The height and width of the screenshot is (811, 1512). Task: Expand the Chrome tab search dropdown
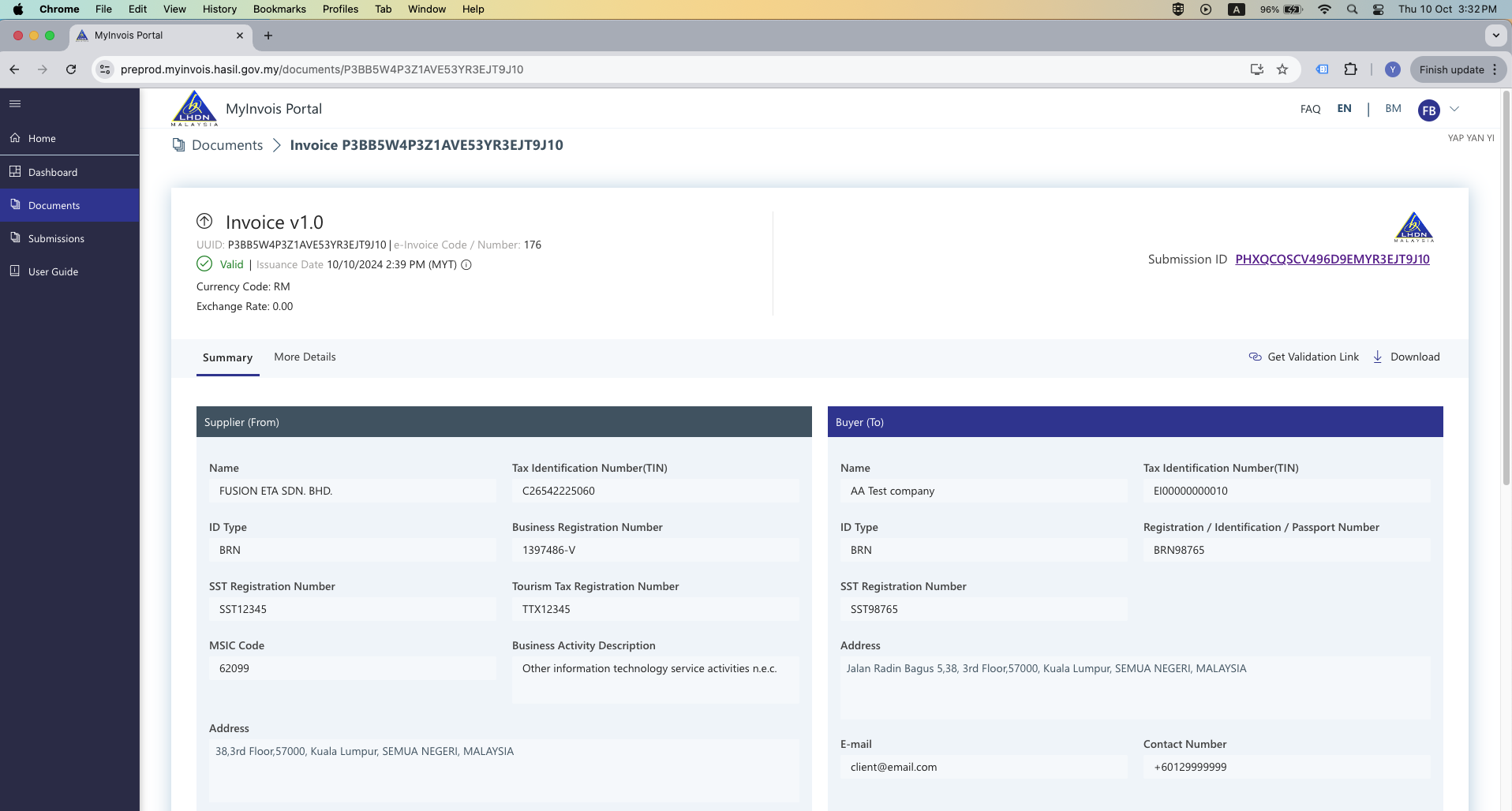1495,36
